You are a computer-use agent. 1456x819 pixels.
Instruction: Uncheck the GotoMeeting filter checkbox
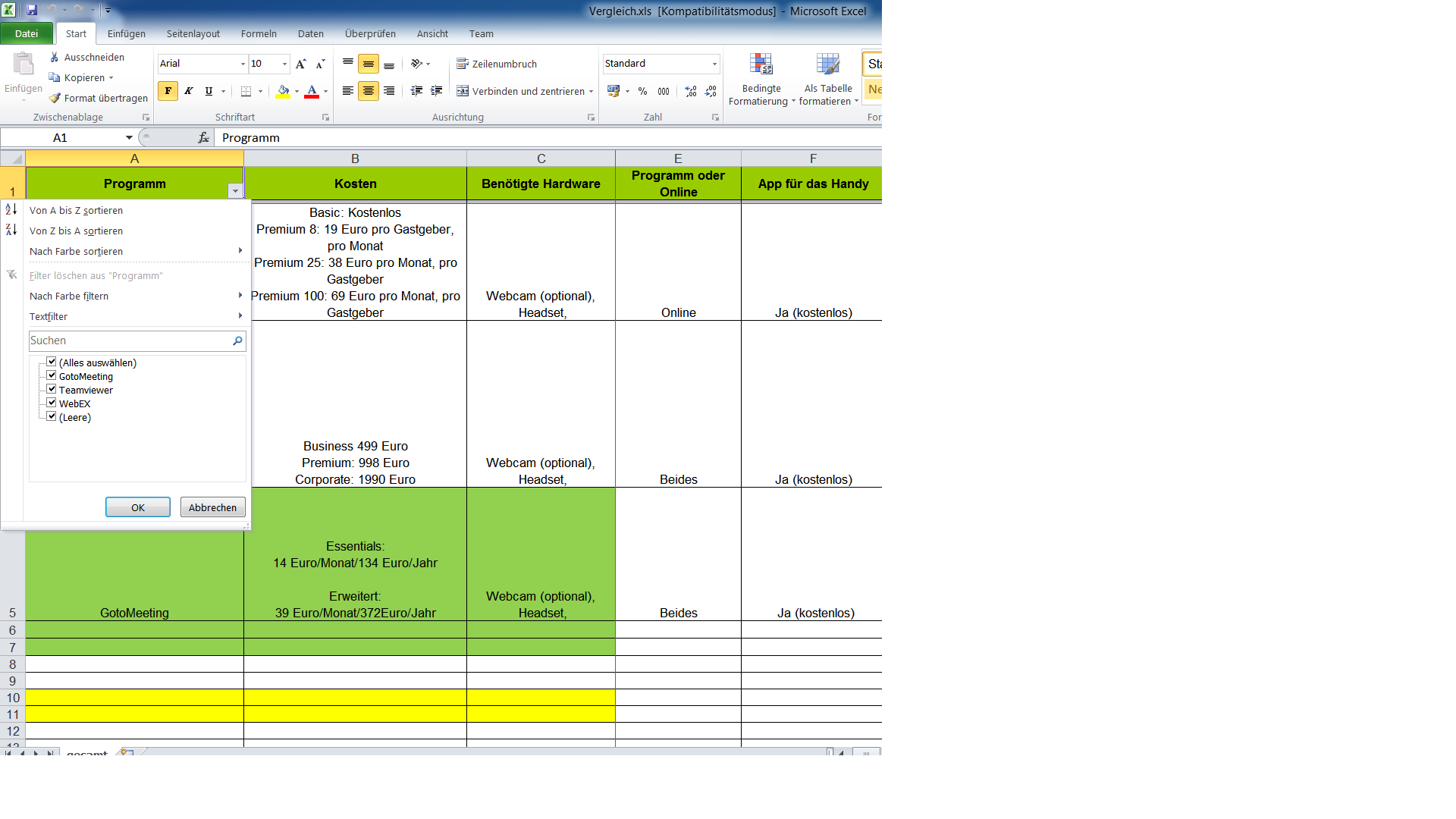point(52,376)
